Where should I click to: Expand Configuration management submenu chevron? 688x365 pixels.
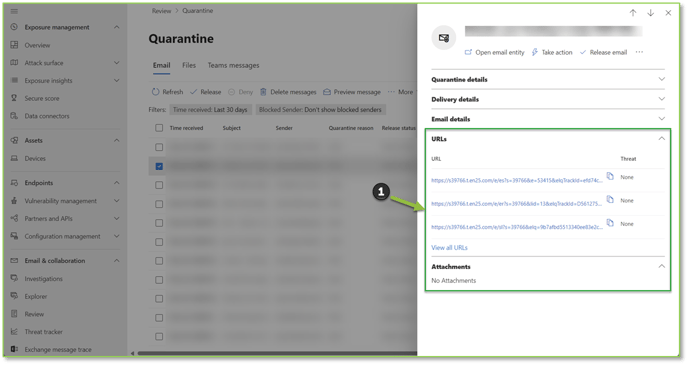pos(116,236)
